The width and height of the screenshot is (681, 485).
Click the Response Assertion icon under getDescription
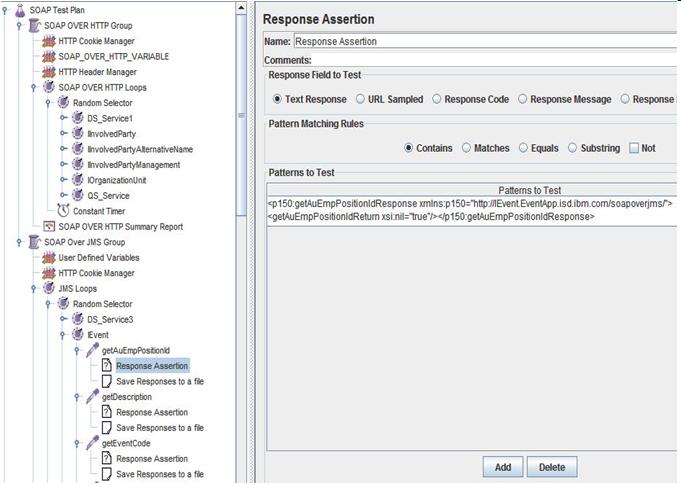[107, 412]
